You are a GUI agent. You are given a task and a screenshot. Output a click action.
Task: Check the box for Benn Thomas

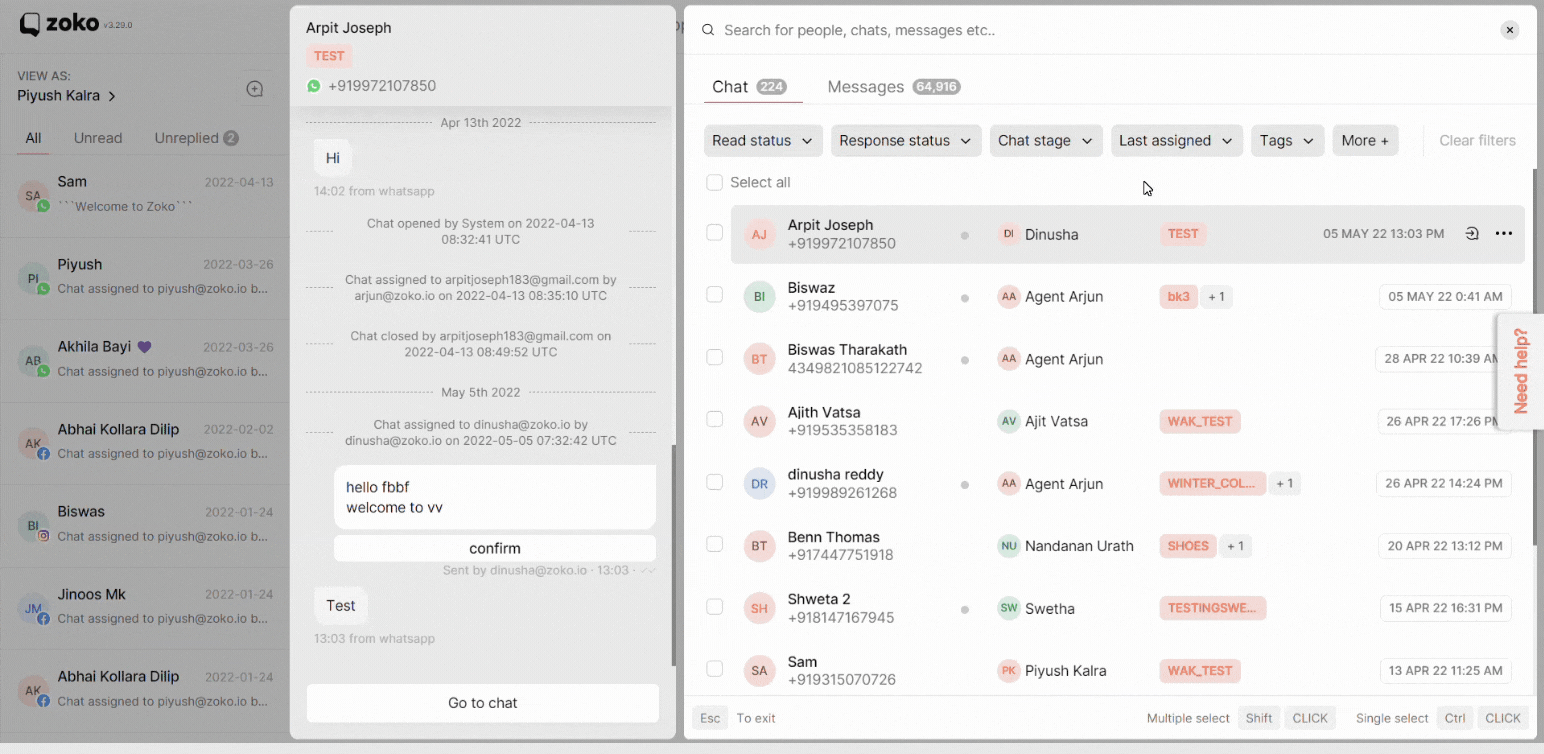pos(714,544)
